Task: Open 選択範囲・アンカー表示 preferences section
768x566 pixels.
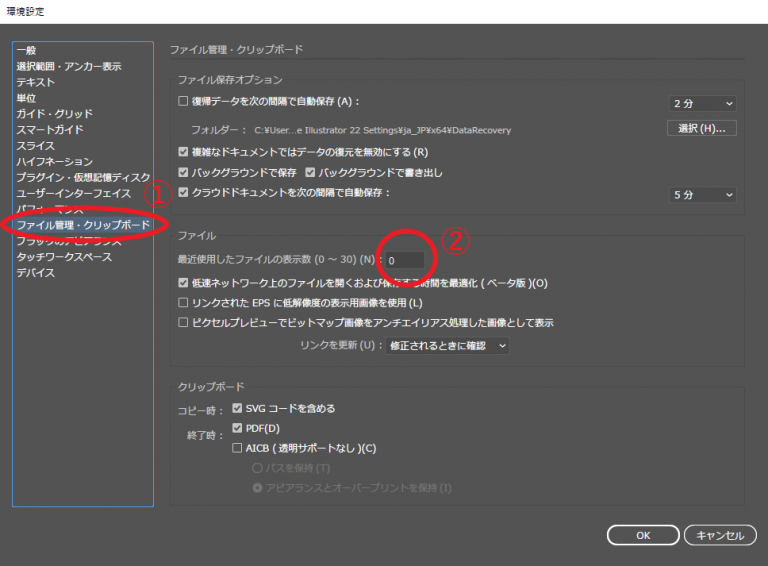Action: pyautogui.click(x=69, y=66)
